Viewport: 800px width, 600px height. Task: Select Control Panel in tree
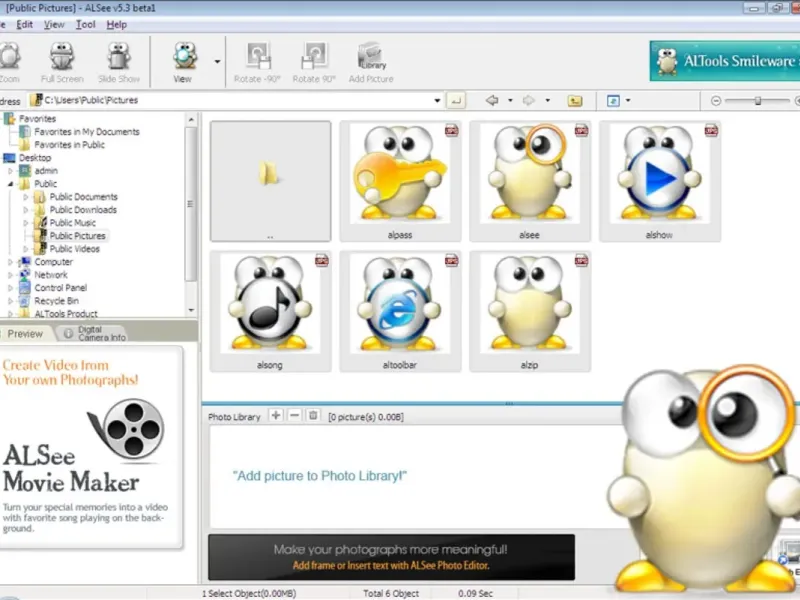[61, 288]
